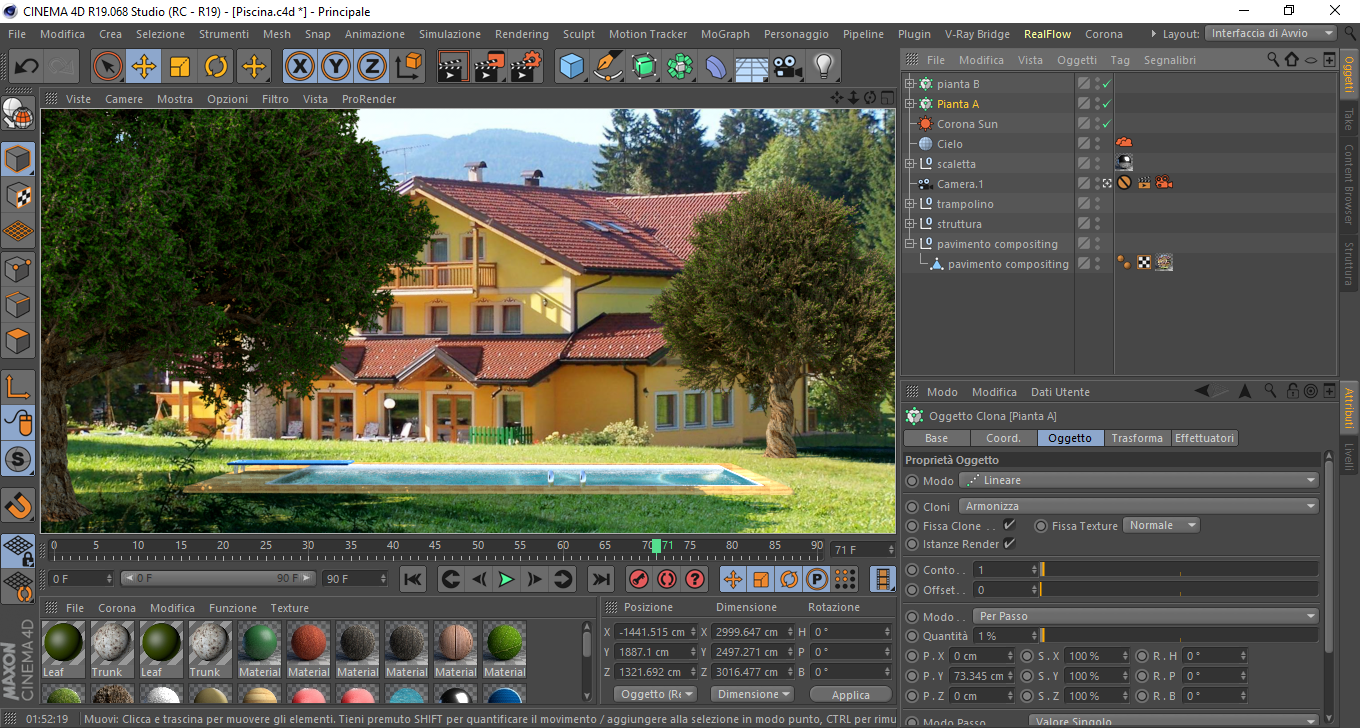Screen dimensions: 1360x728
Task: Switch to Texture mode in left palette
Action: click(x=18, y=195)
